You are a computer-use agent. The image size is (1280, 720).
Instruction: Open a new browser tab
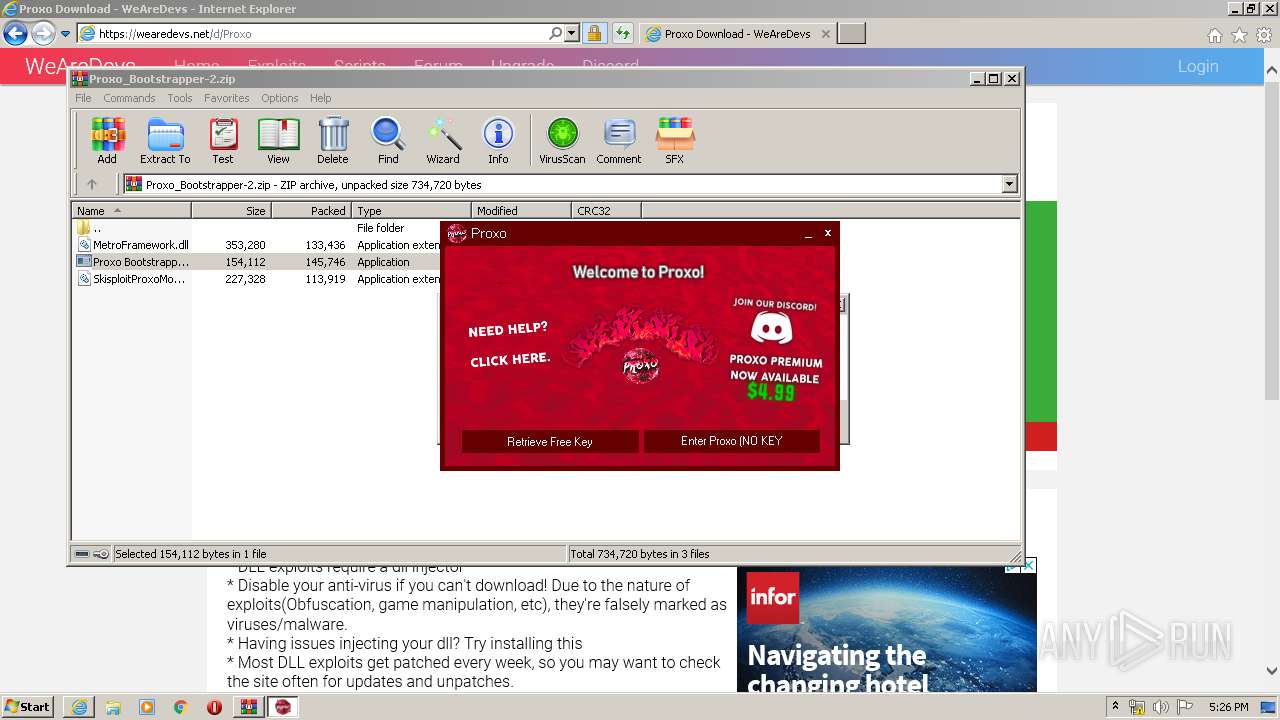click(851, 33)
